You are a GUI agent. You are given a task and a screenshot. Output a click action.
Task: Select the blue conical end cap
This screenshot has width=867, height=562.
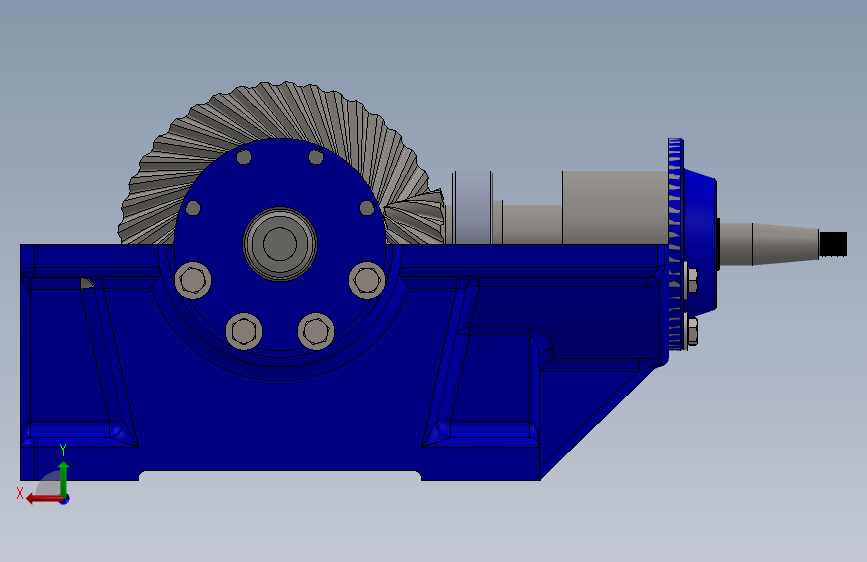click(701, 241)
